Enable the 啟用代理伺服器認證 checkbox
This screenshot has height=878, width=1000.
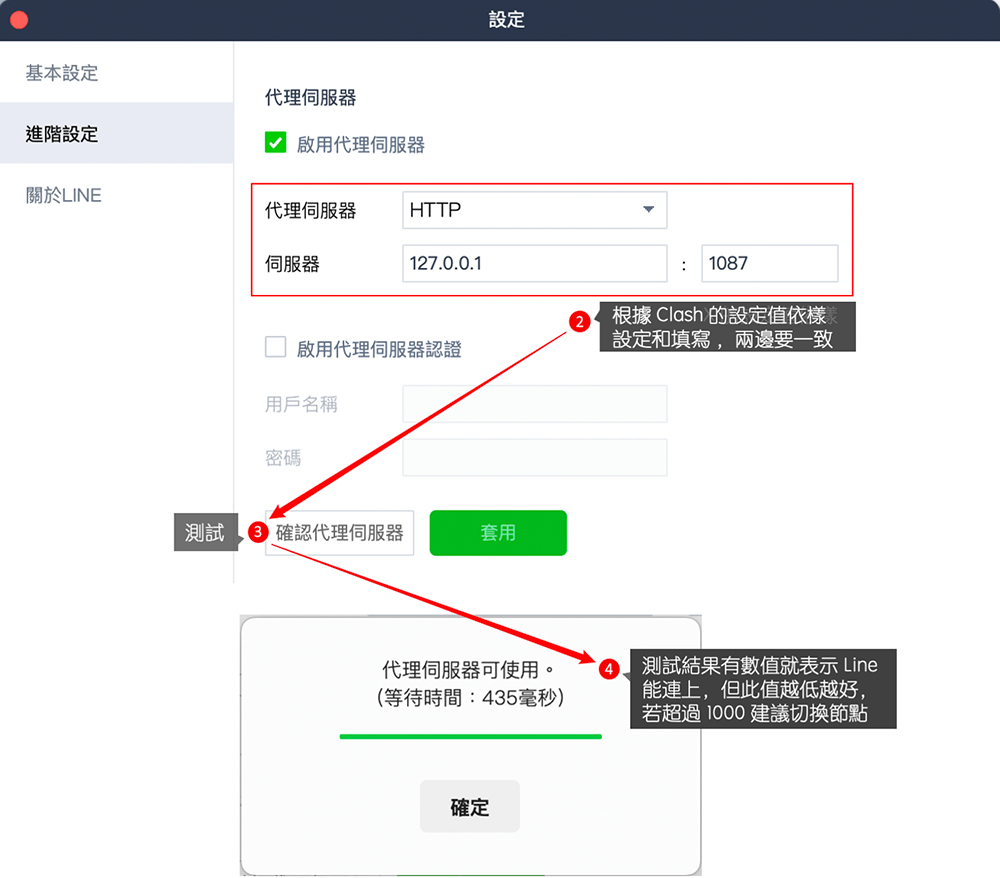pyautogui.click(x=276, y=347)
